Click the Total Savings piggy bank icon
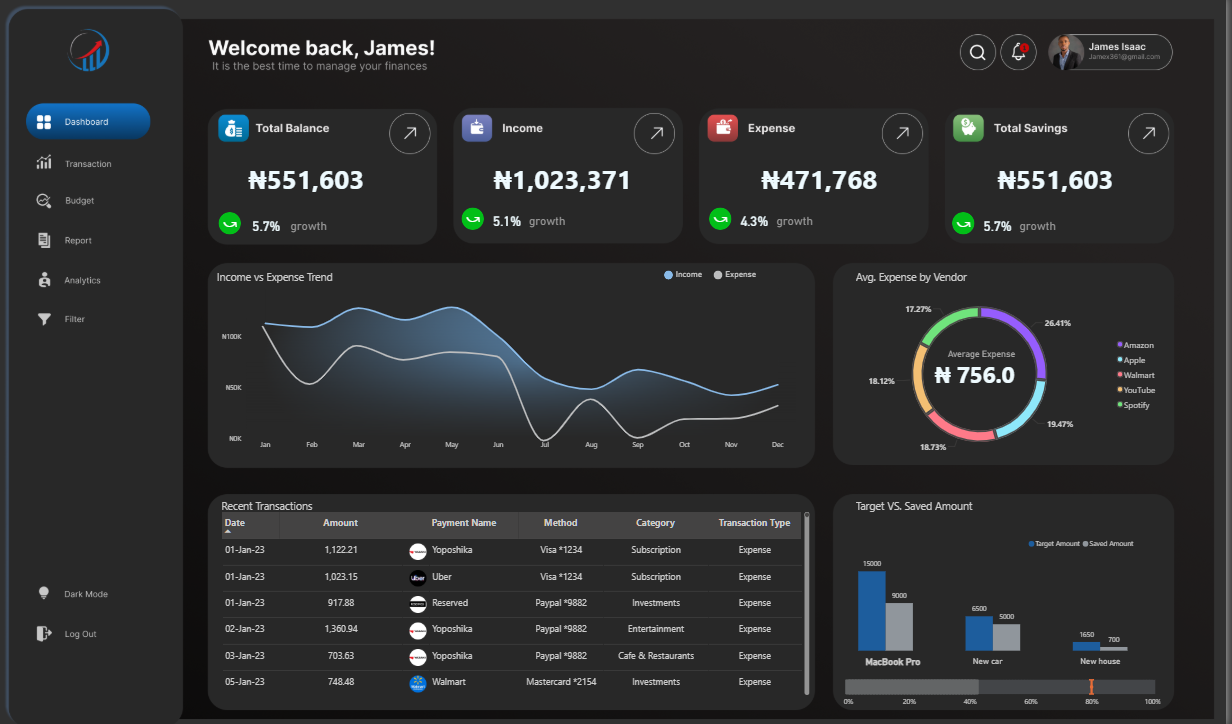 coord(968,128)
